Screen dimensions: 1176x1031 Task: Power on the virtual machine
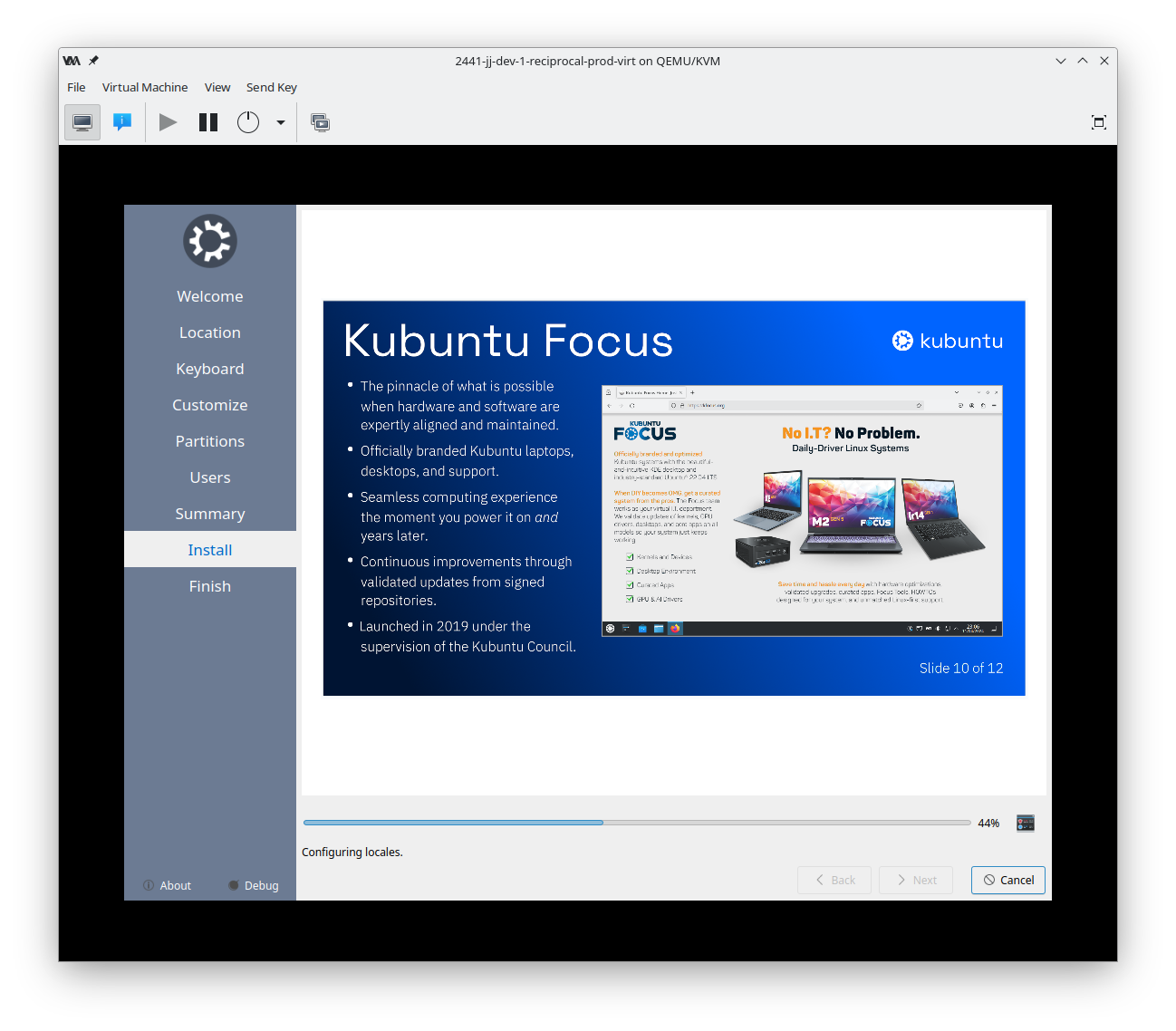[168, 122]
